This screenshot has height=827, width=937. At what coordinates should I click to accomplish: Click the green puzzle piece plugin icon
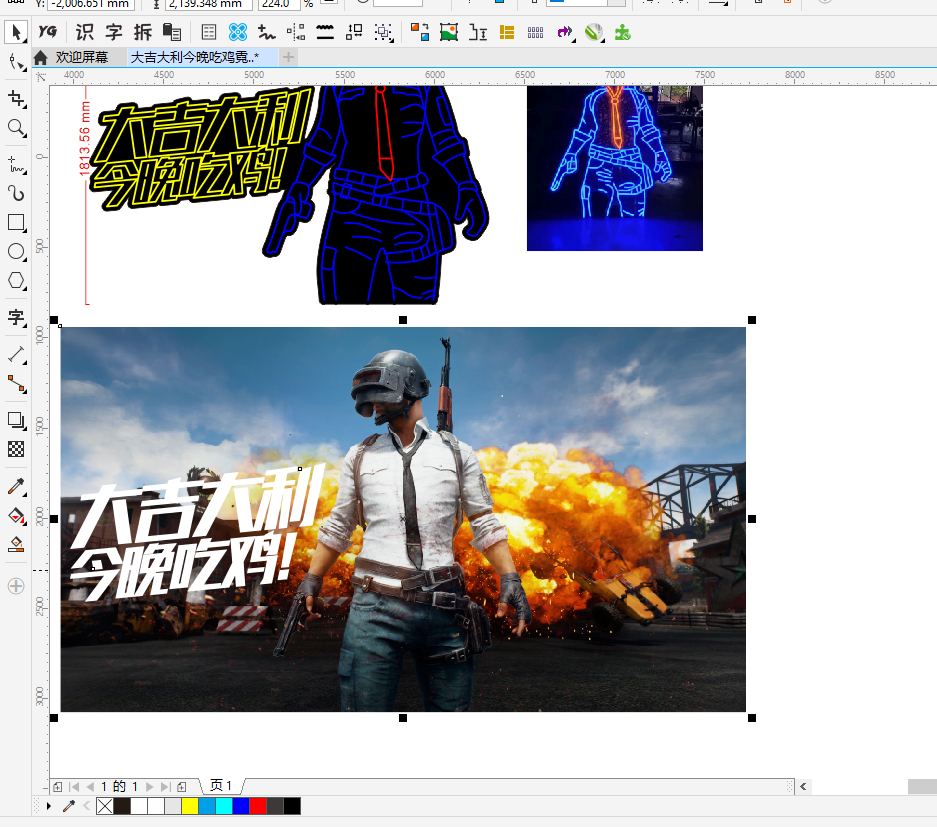[623, 32]
